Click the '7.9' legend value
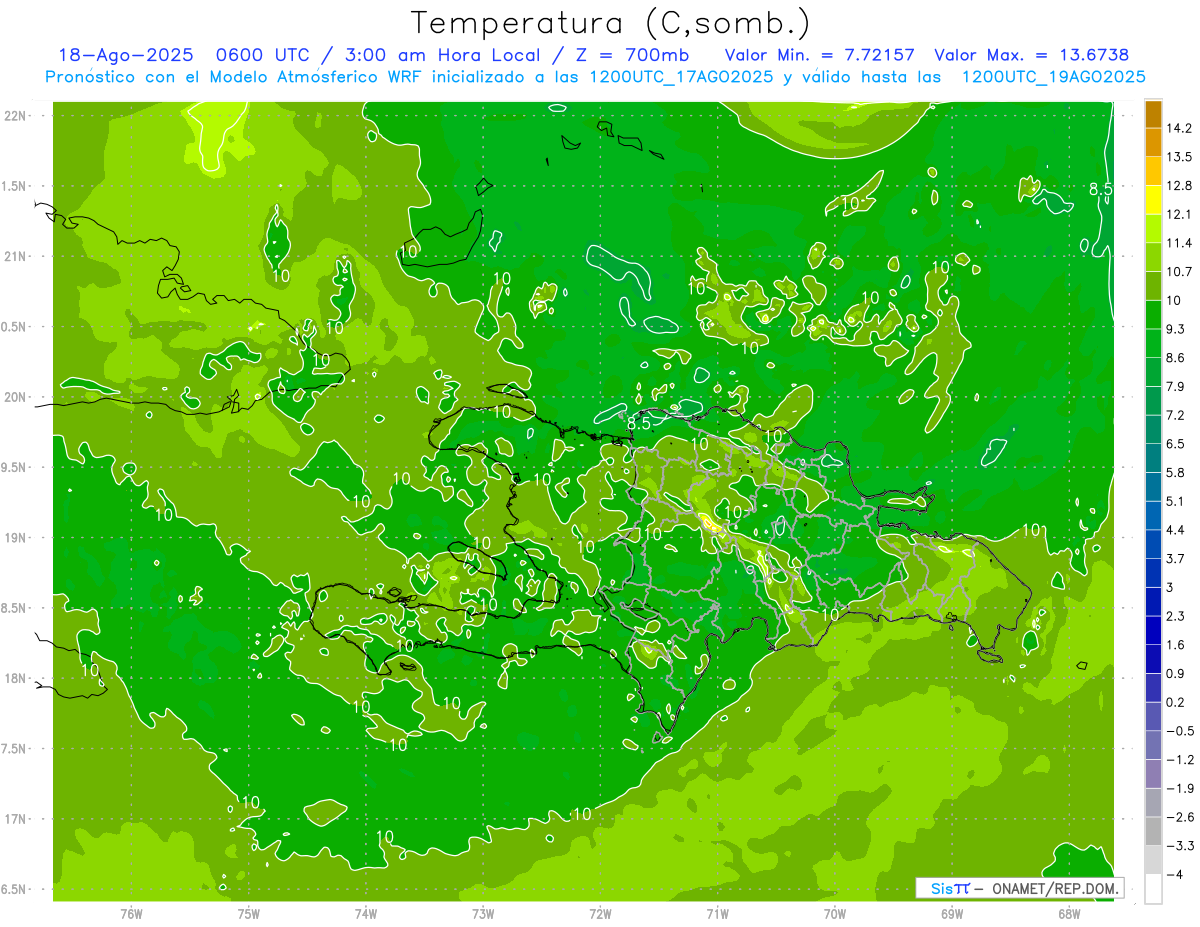The height and width of the screenshot is (927, 1200). coord(1177,387)
